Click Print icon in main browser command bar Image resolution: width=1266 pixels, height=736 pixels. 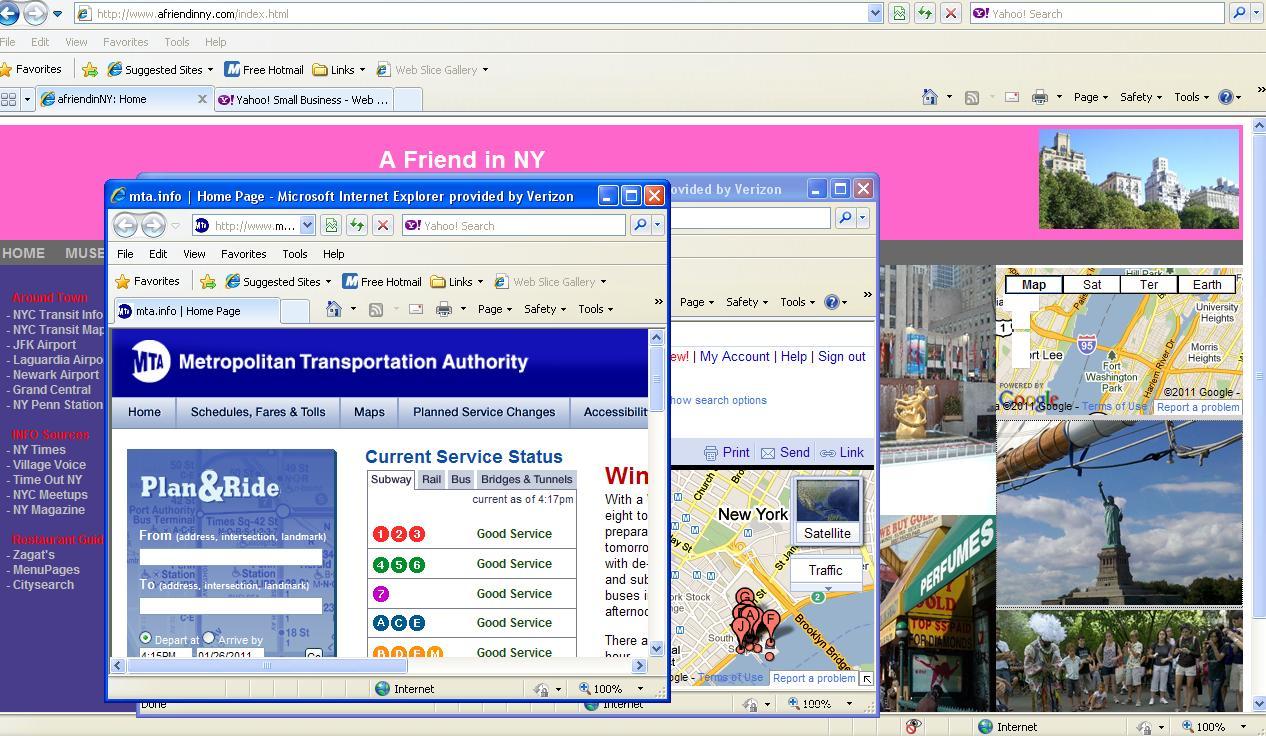click(1040, 97)
